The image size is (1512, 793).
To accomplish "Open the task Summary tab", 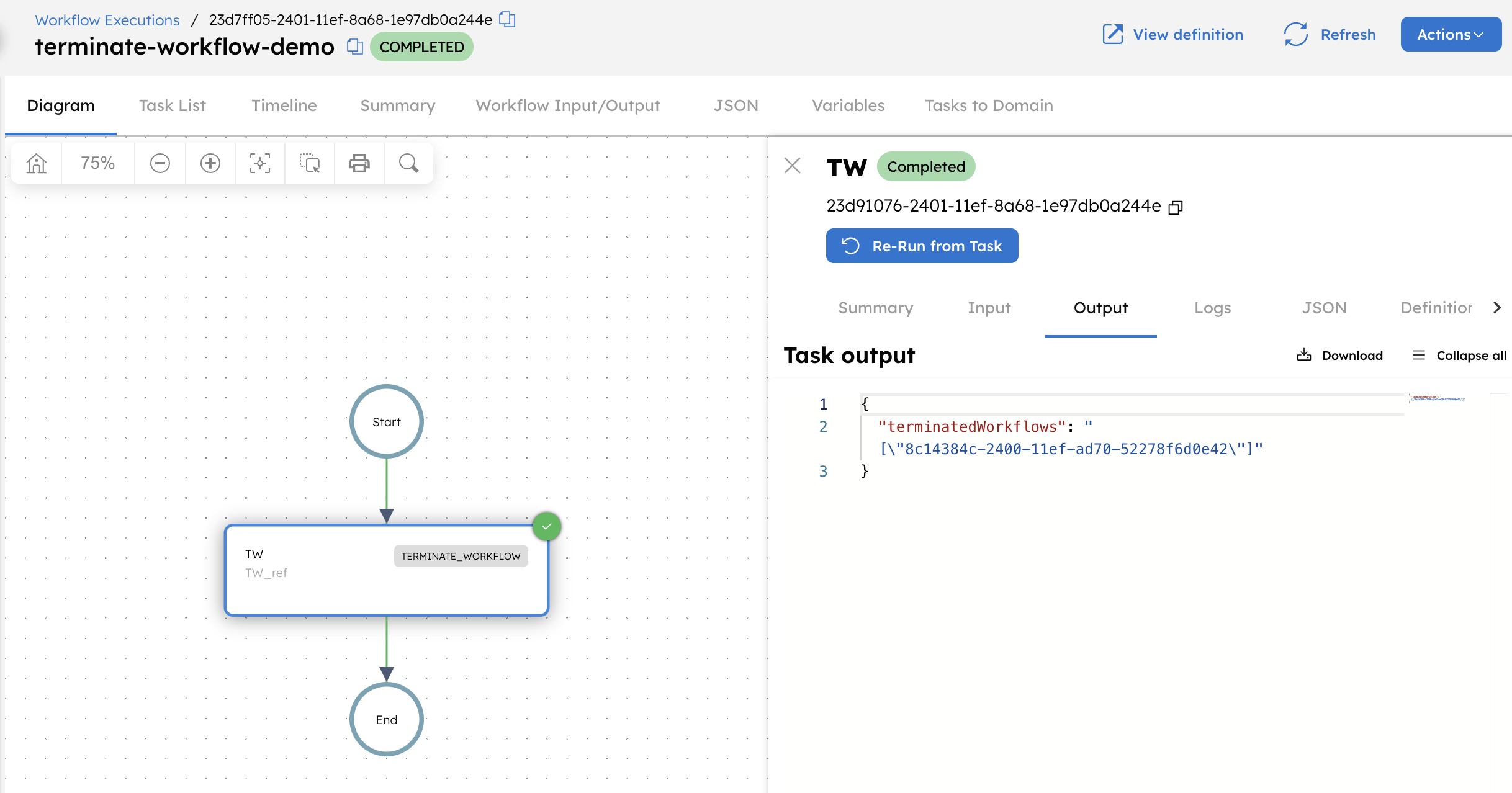I will (876, 308).
